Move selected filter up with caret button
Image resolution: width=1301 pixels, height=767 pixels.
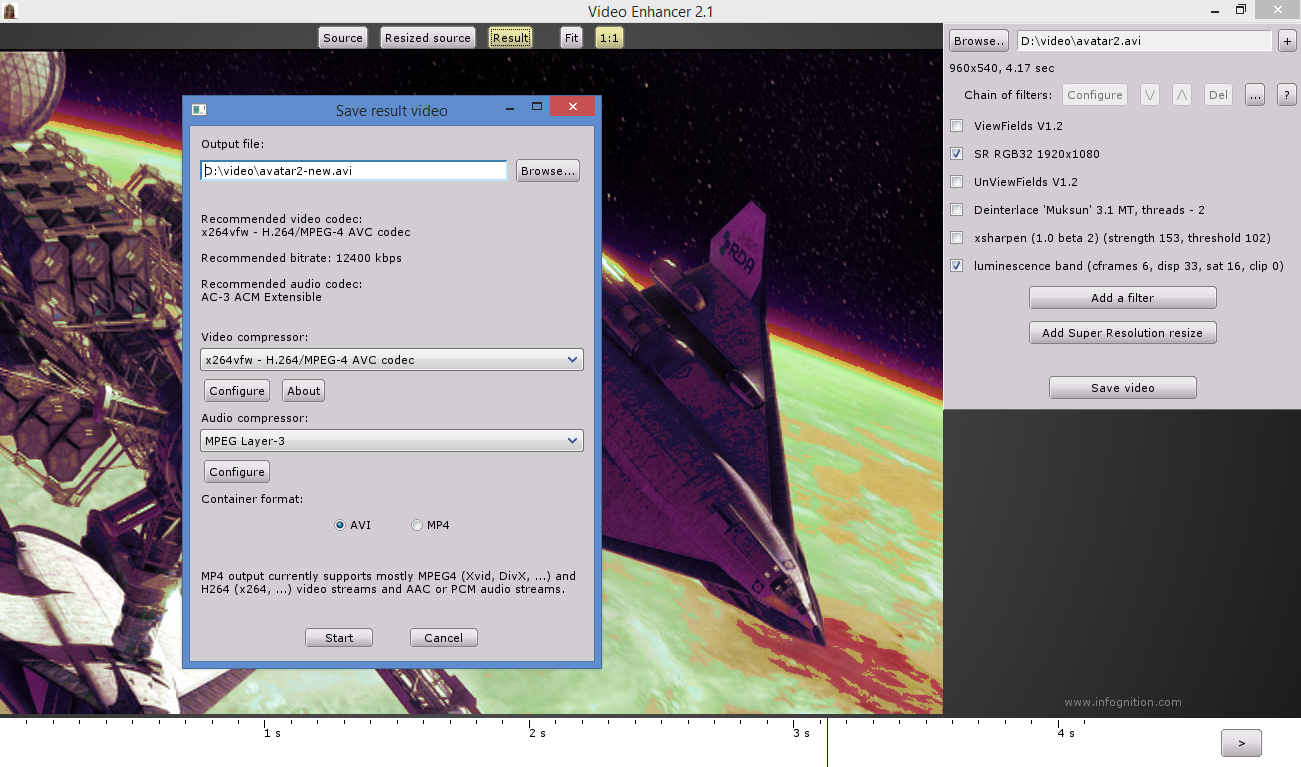[1182, 95]
